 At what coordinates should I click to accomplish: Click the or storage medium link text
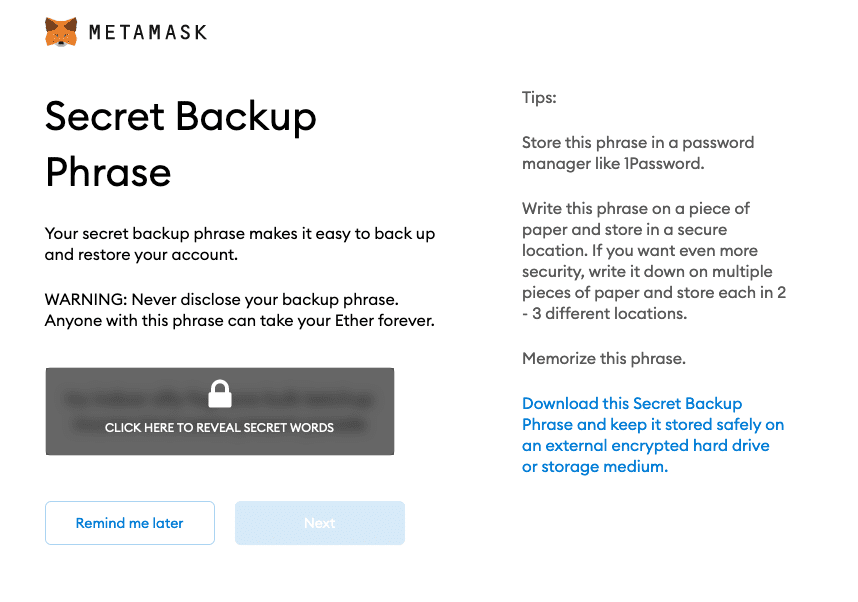click(594, 467)
